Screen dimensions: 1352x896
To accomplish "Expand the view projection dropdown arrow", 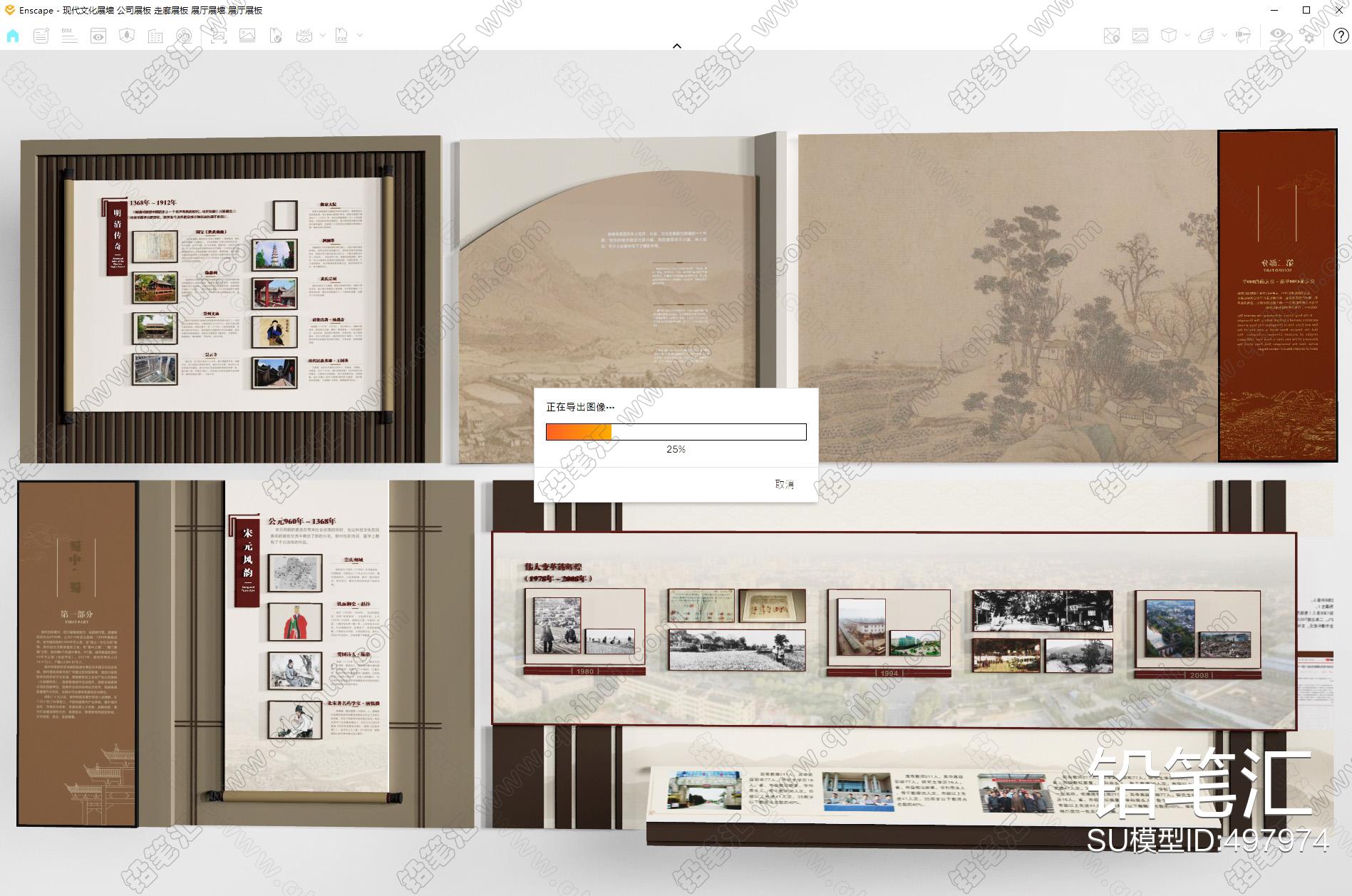I will point(1187,36).
